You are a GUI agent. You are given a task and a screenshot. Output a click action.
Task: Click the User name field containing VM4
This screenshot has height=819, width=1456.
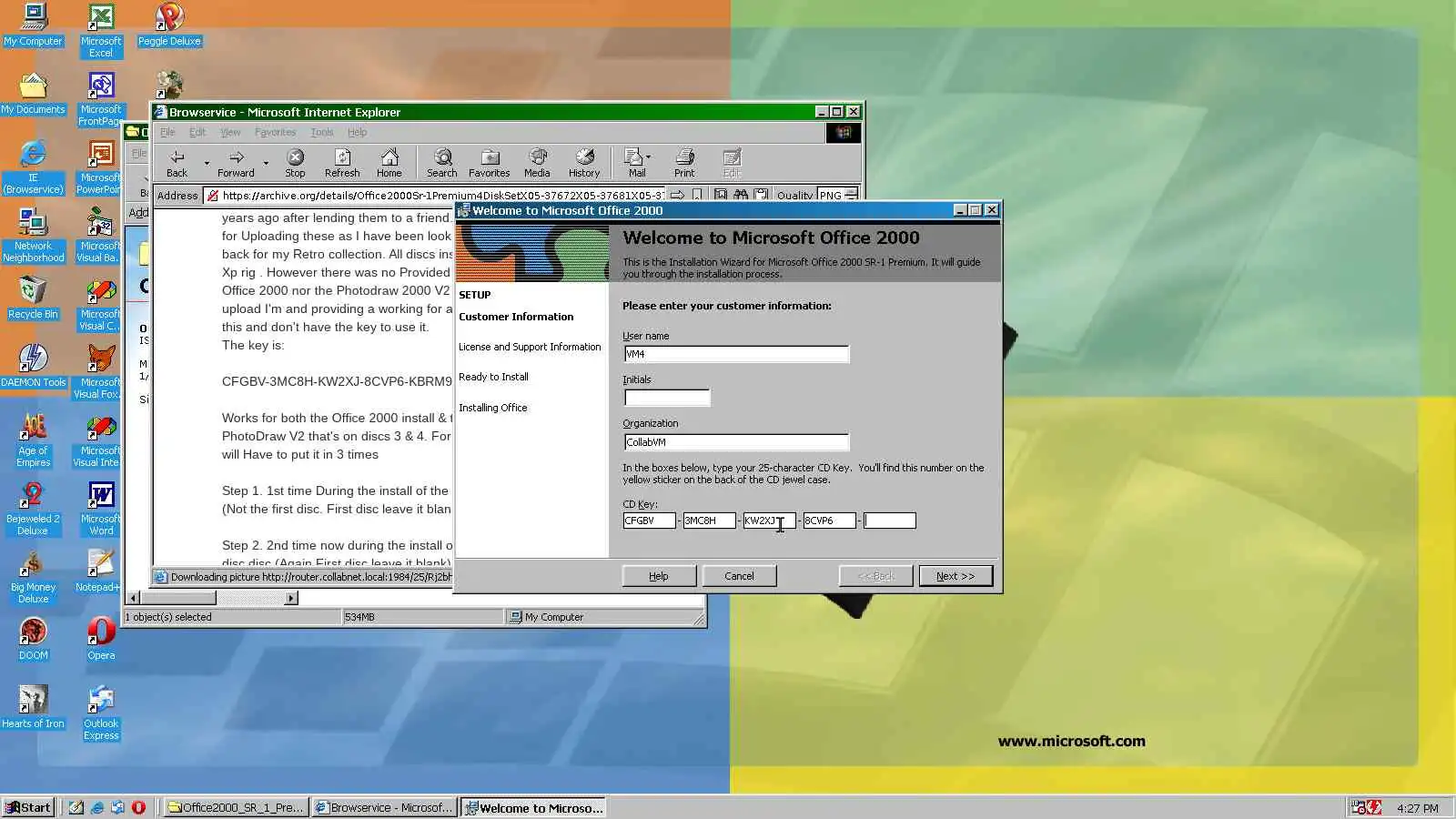coord(736,354)
